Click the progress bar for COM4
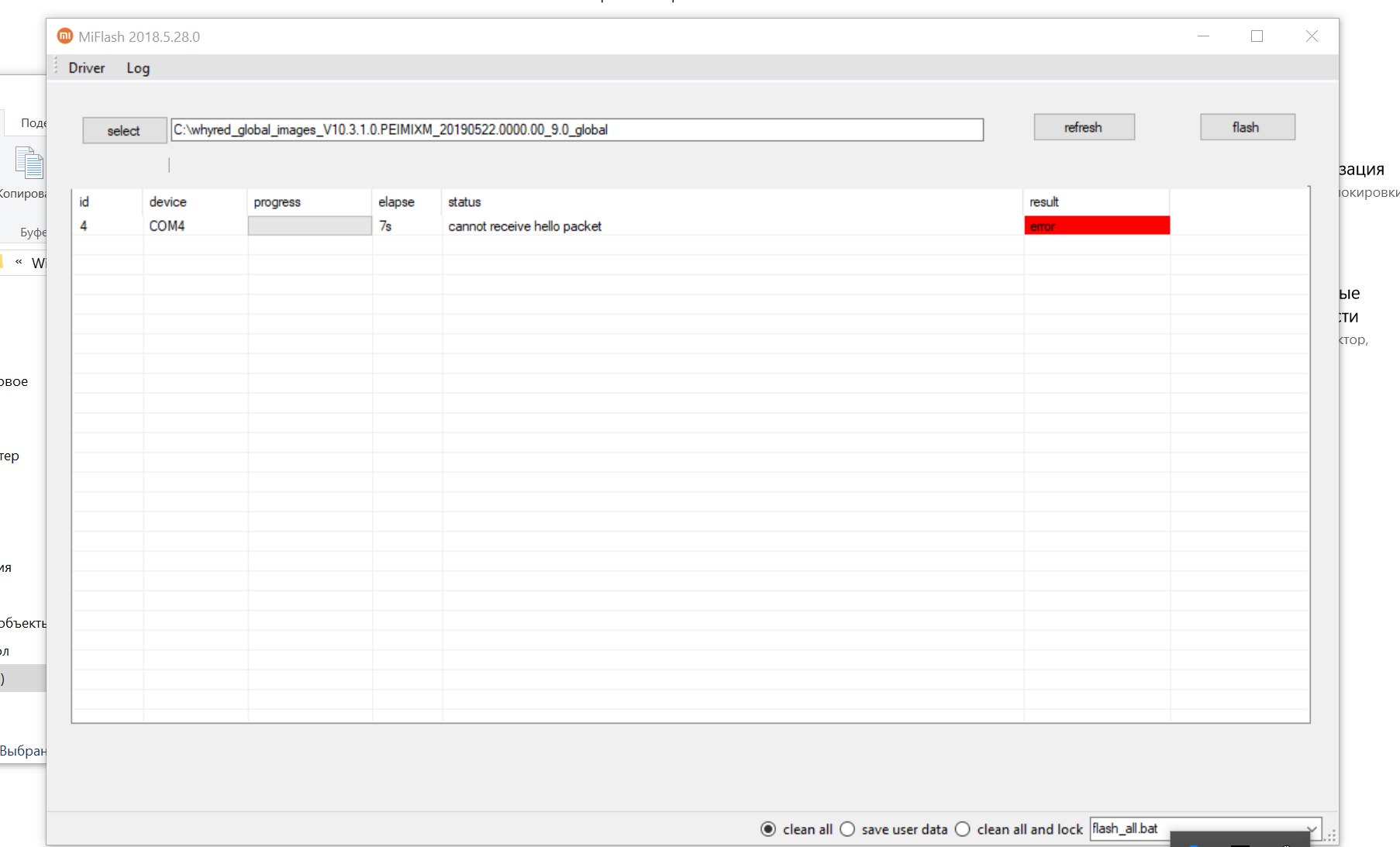The image size is (1400, 847). [309, 226]
